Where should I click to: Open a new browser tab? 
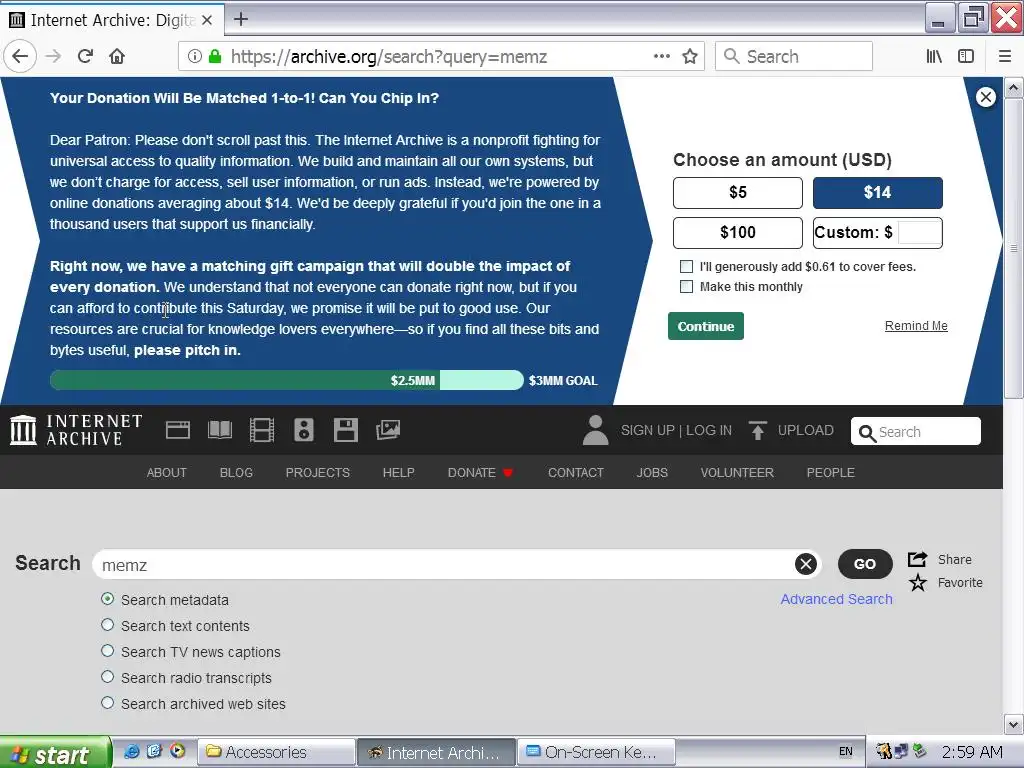point(241,19)
